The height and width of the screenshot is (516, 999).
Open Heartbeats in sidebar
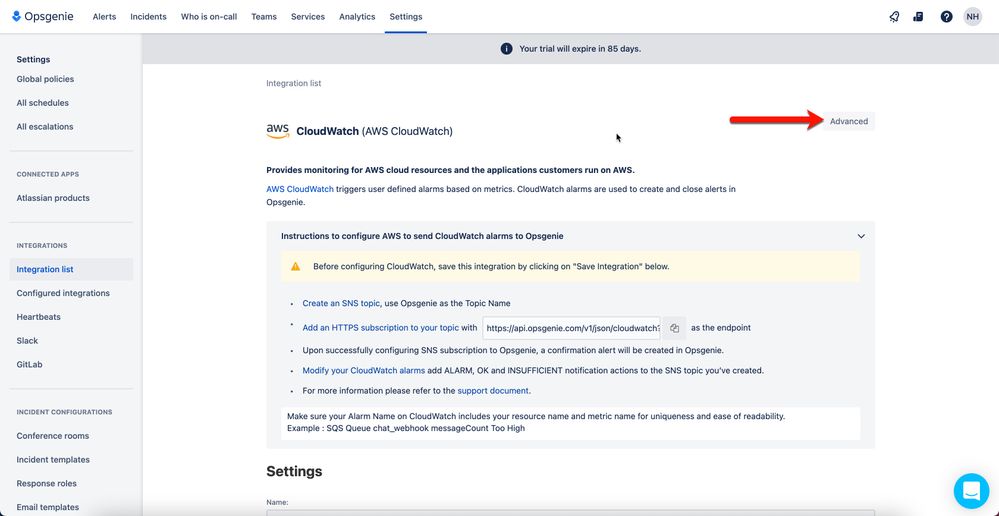point(38,317)
